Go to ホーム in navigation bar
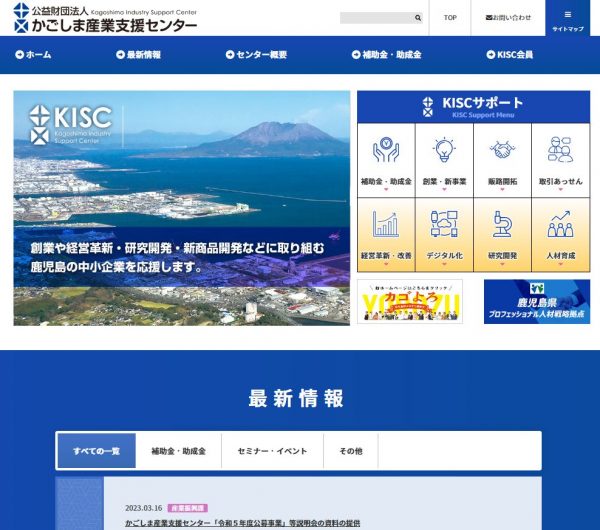This screenshot has width=600, height=530. pos(33,55)
